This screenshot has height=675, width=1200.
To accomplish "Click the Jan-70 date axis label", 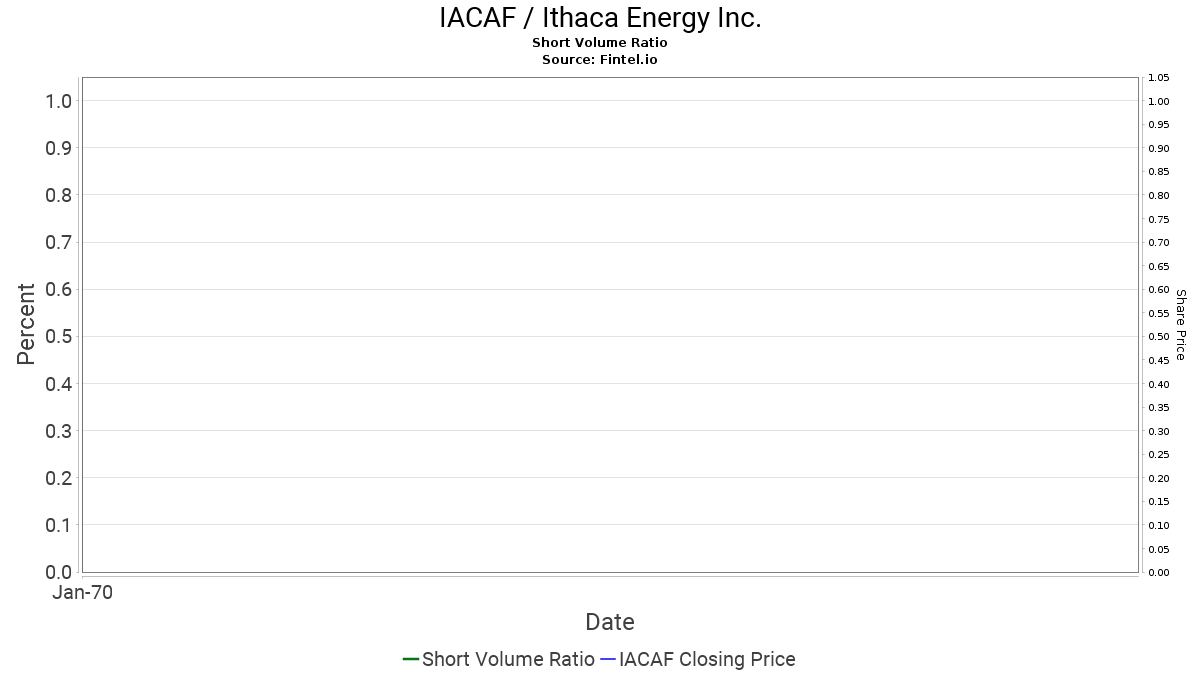I will pyautogui.click(x=82, y=593).
